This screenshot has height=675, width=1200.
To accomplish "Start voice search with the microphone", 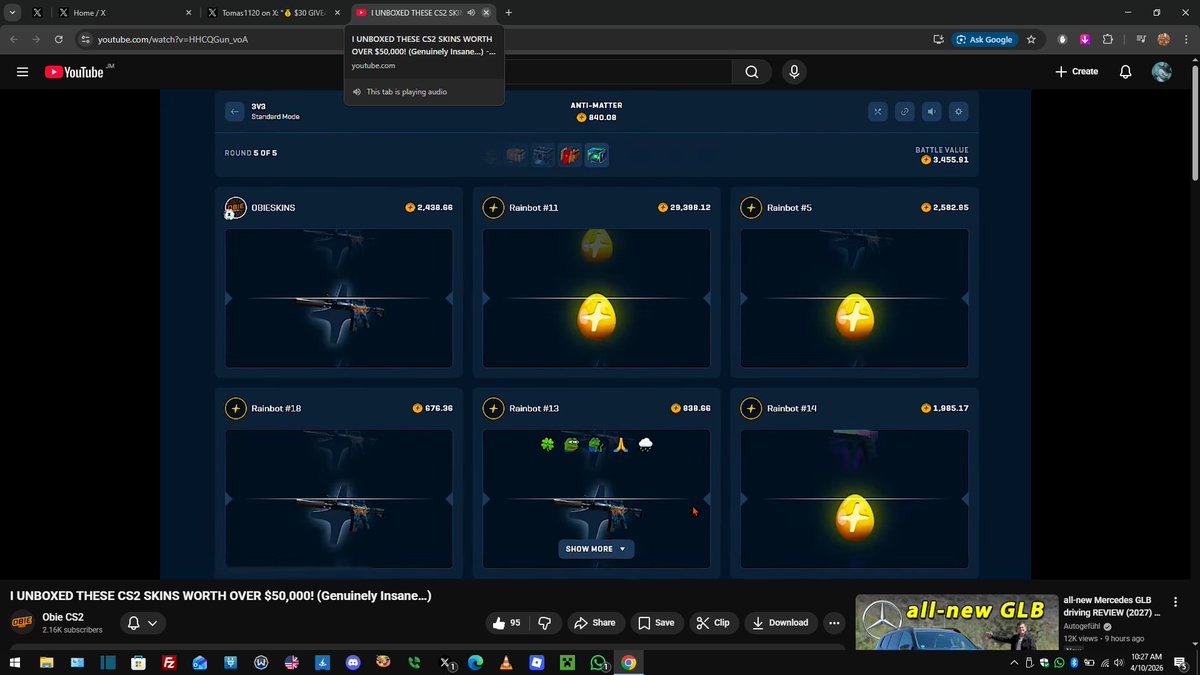I will pyautogui.click(x=794, y=72).
